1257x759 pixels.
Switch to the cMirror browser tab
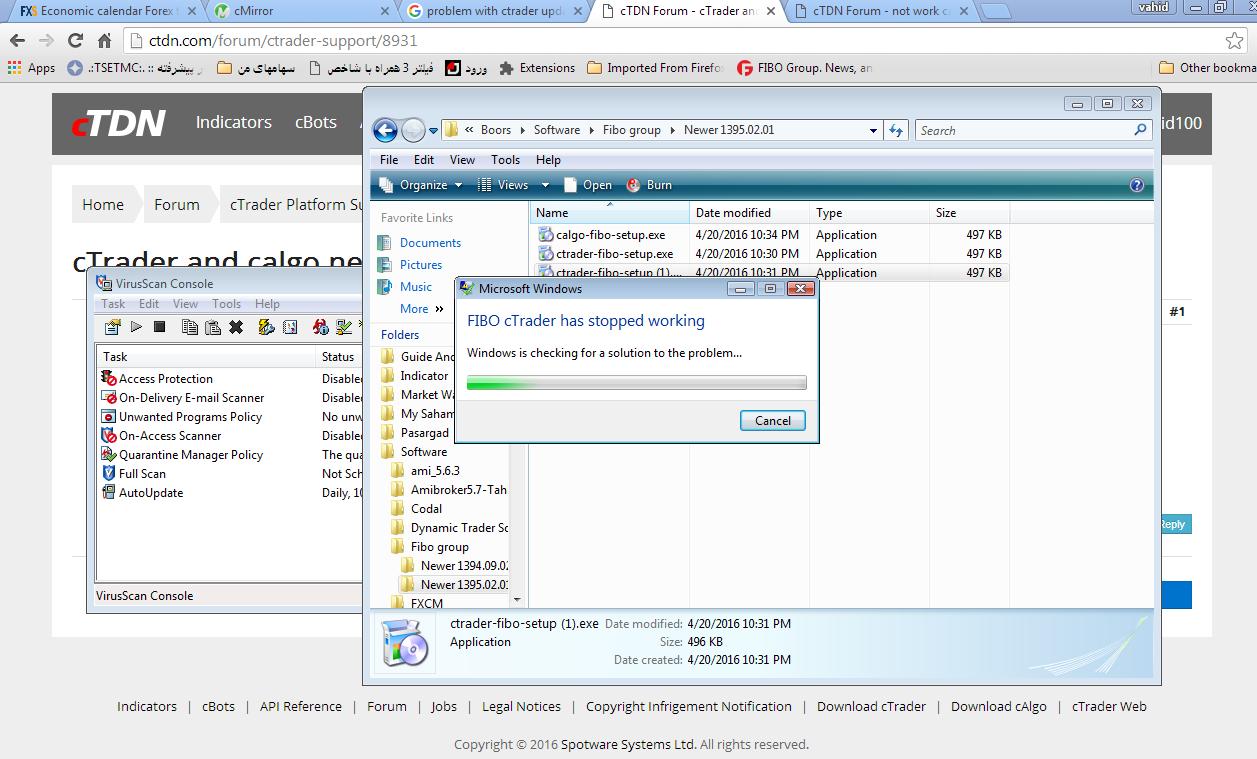coord(300,11)
